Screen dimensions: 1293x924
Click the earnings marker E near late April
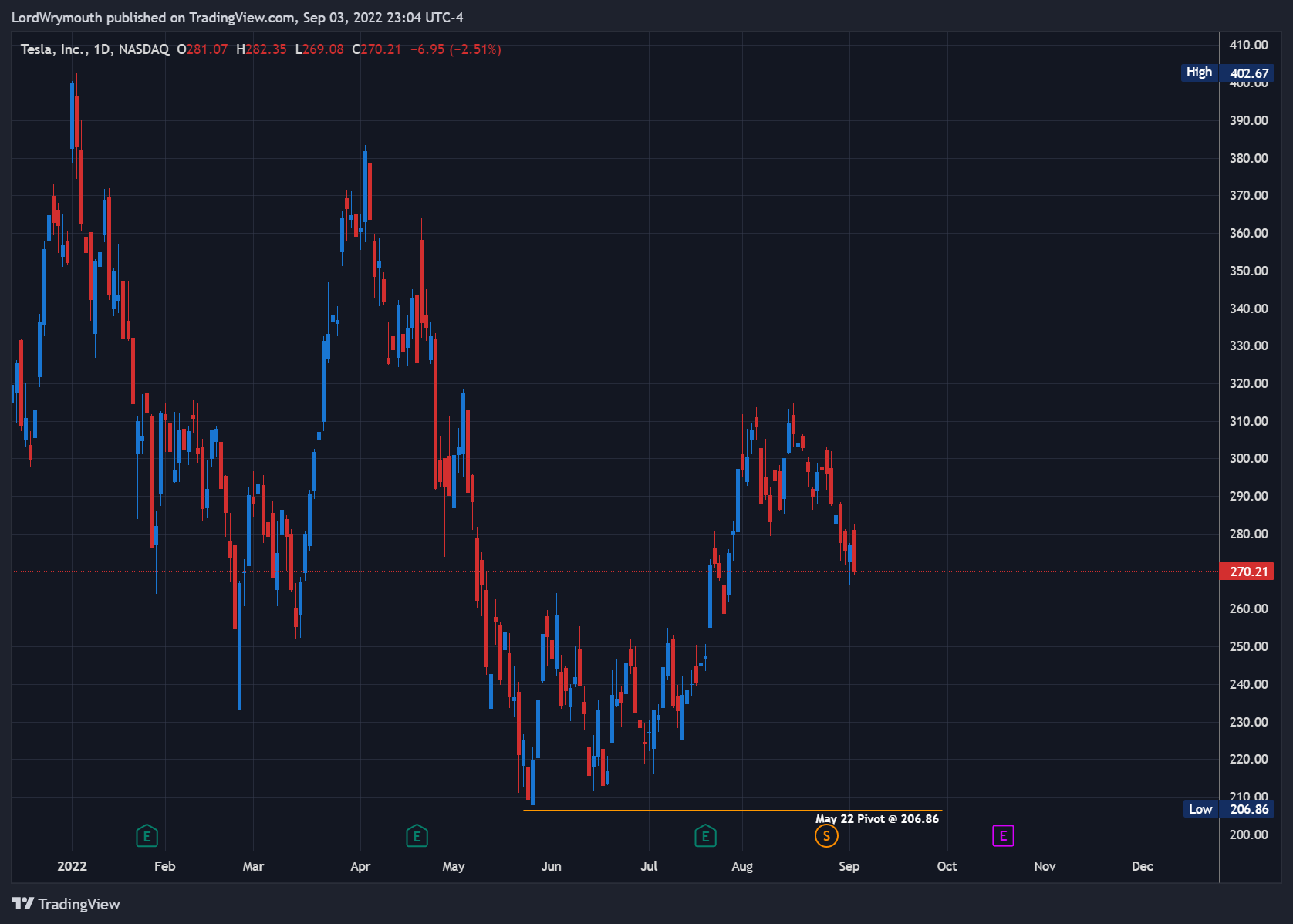click(x=417, y=836)
